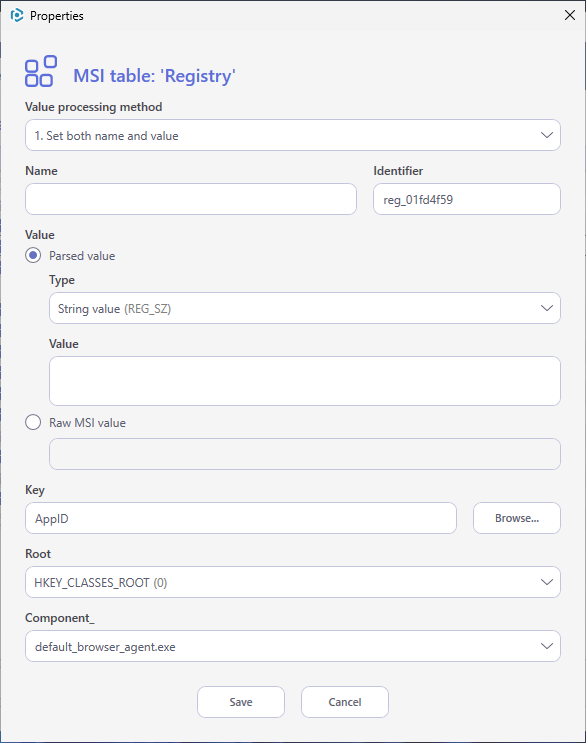
Task: Click the MSI table squares icon
Action: pos(41,71)
